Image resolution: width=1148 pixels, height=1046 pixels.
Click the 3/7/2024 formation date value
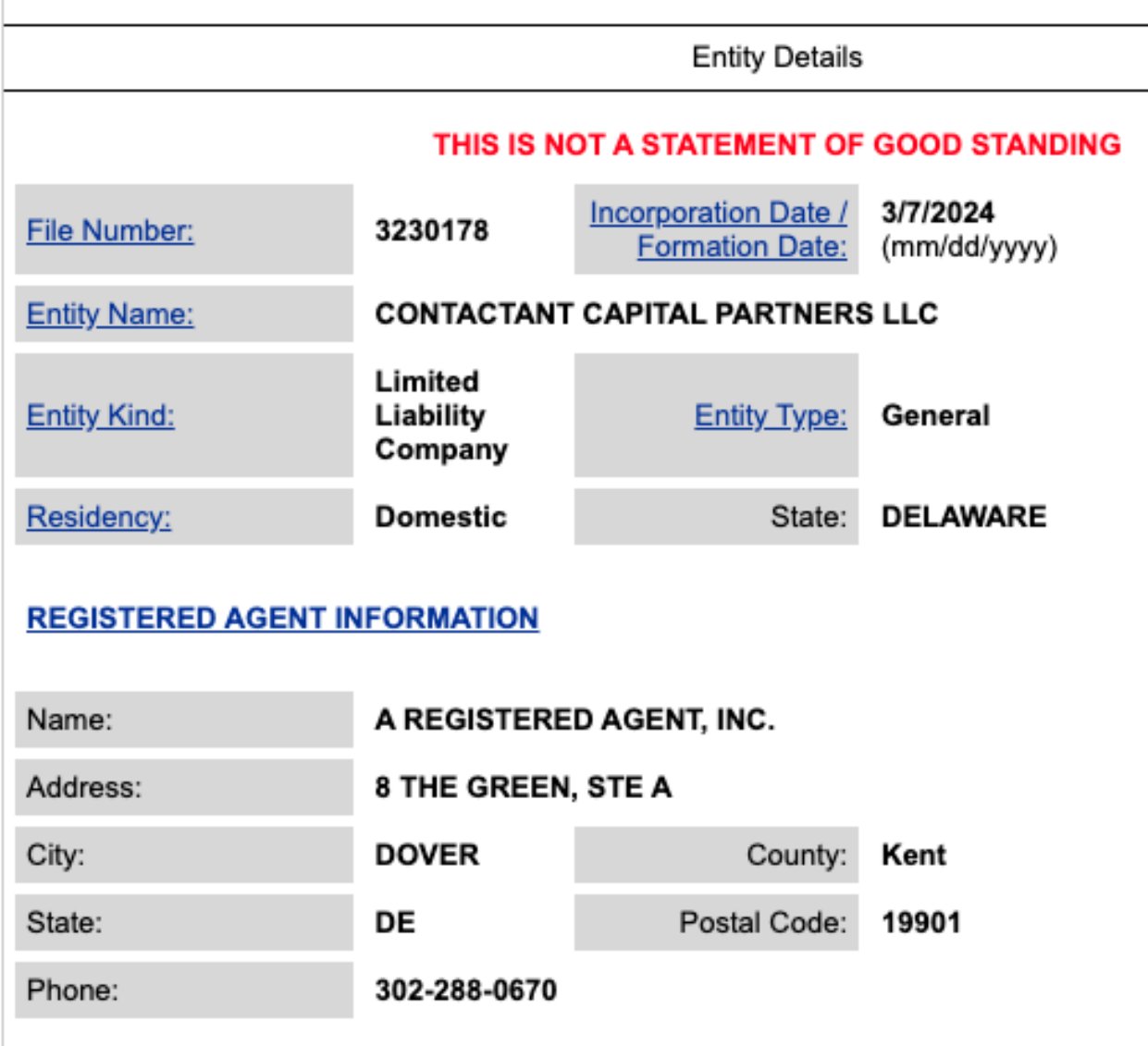click(x=937, y=213)
